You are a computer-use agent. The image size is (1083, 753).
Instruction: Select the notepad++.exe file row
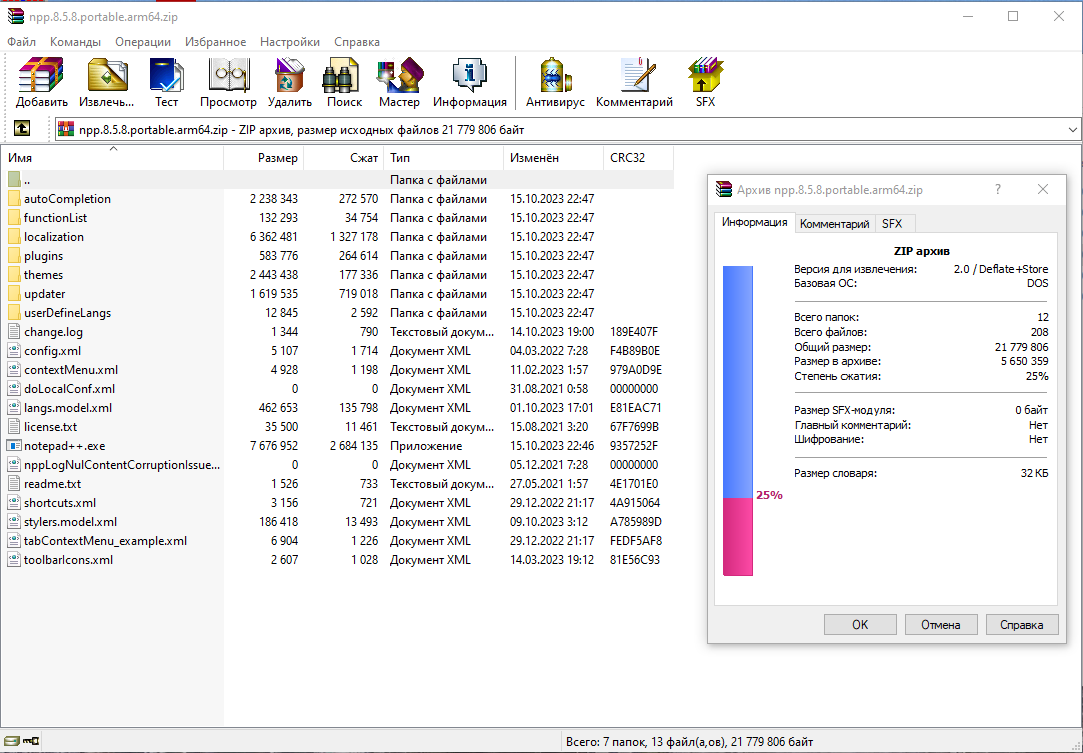(337, 446)
